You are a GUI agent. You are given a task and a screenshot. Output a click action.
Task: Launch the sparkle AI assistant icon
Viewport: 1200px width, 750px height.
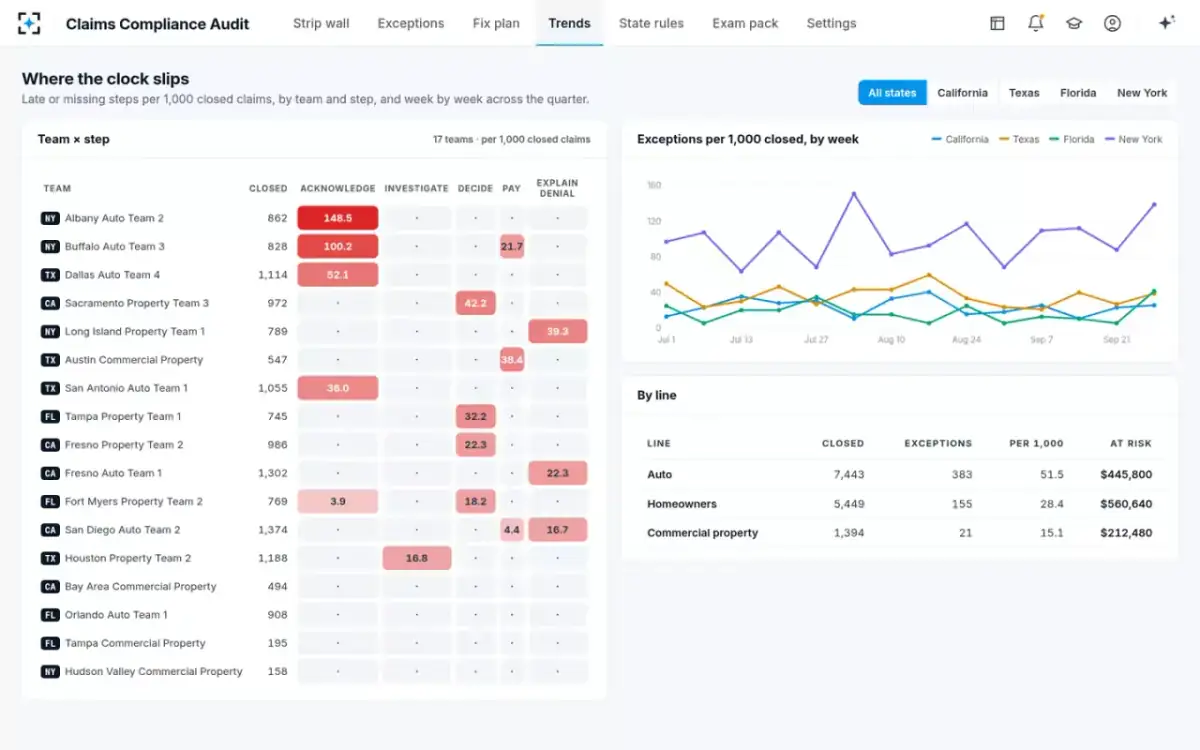click(1166, 23)
